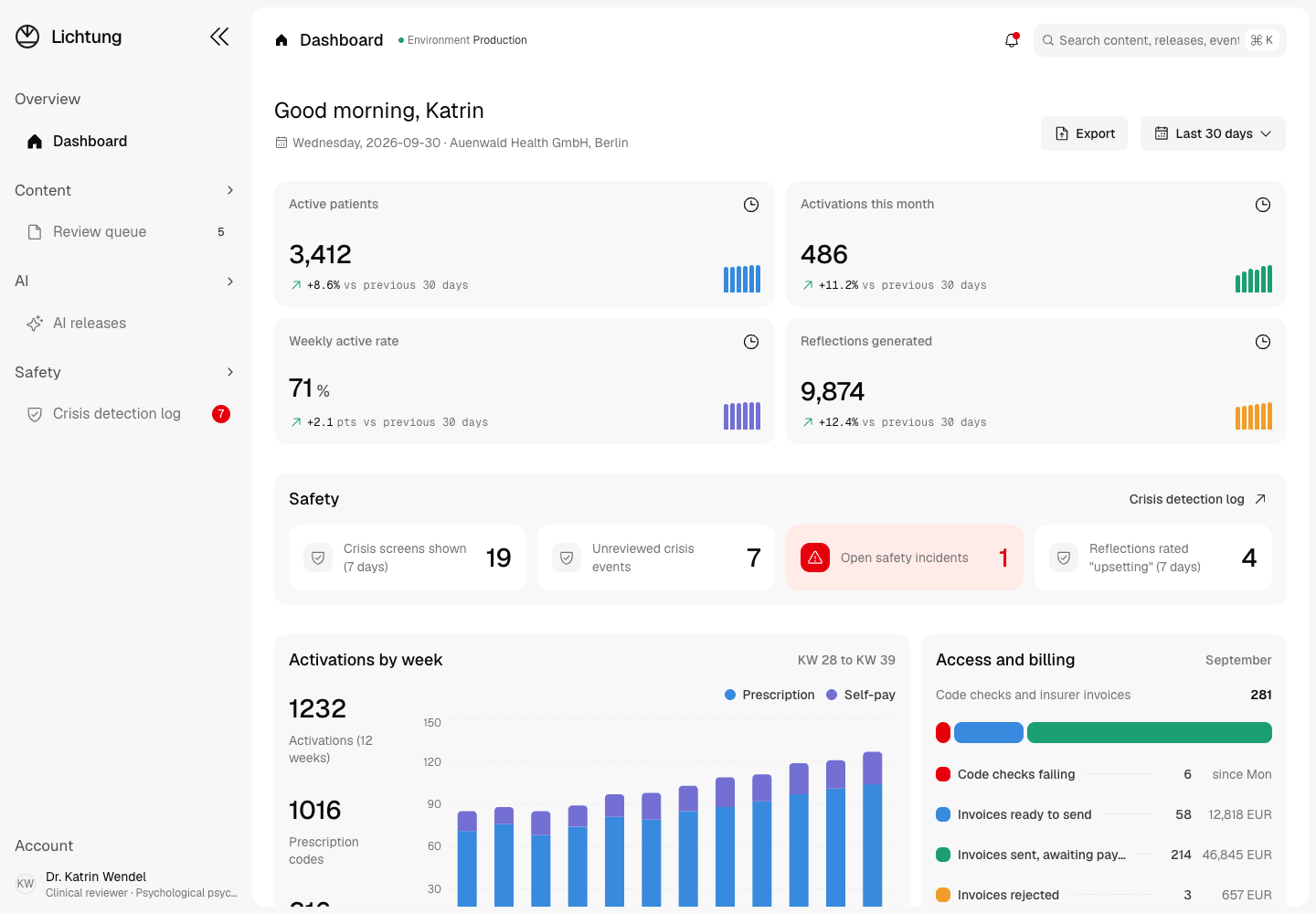Click the Code checks failing row
This screenshot has height=914, width=1316.
[1104, 774]
